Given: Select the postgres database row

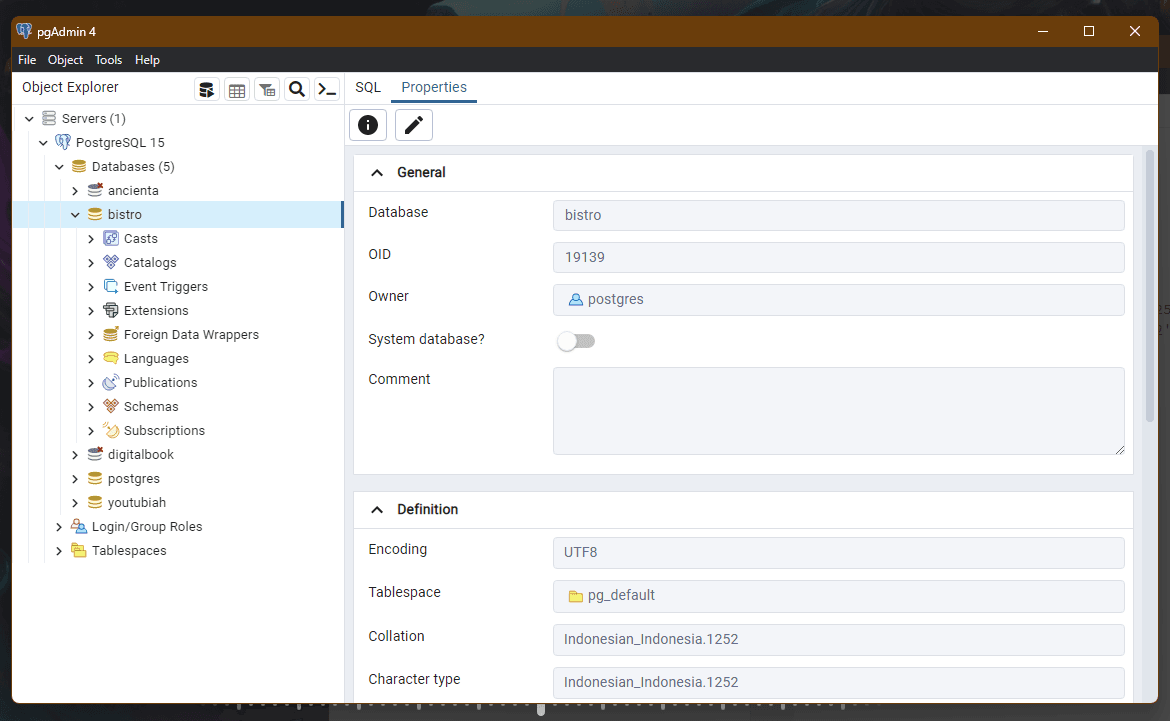Looking at the screenshot, I should [178, 478].
